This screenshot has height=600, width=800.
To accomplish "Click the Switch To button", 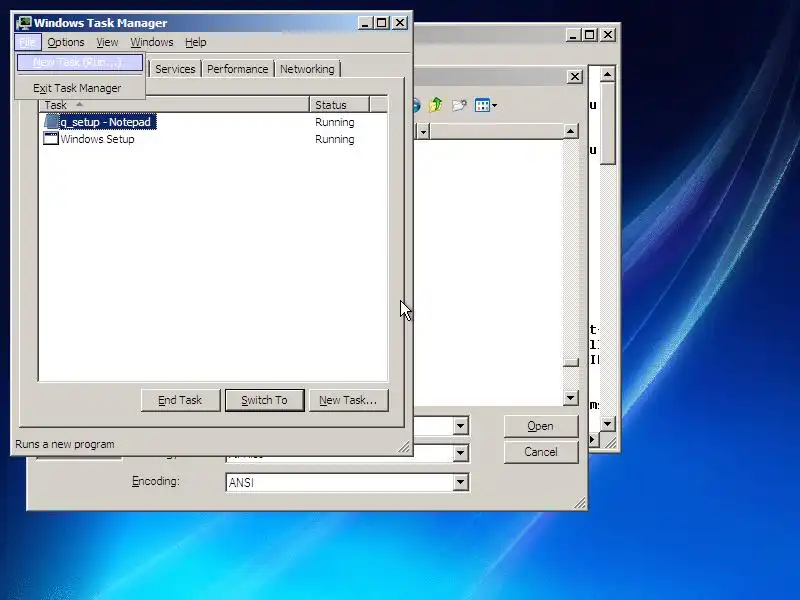I will (264, 400).
